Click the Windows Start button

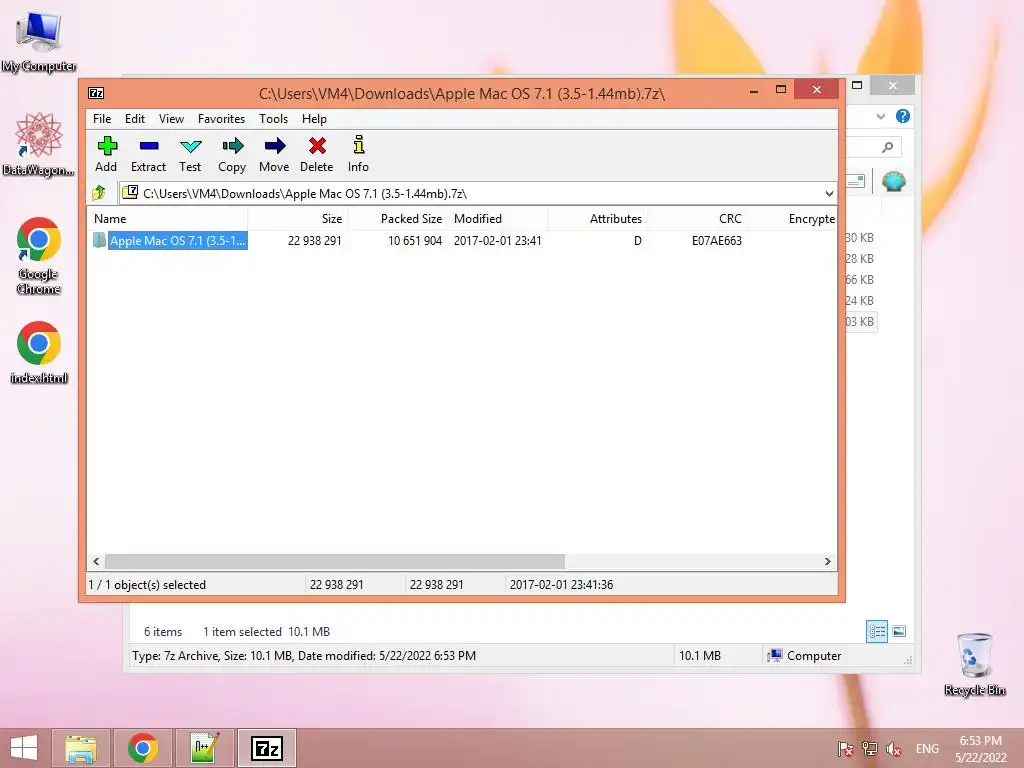tap(24, 748)
